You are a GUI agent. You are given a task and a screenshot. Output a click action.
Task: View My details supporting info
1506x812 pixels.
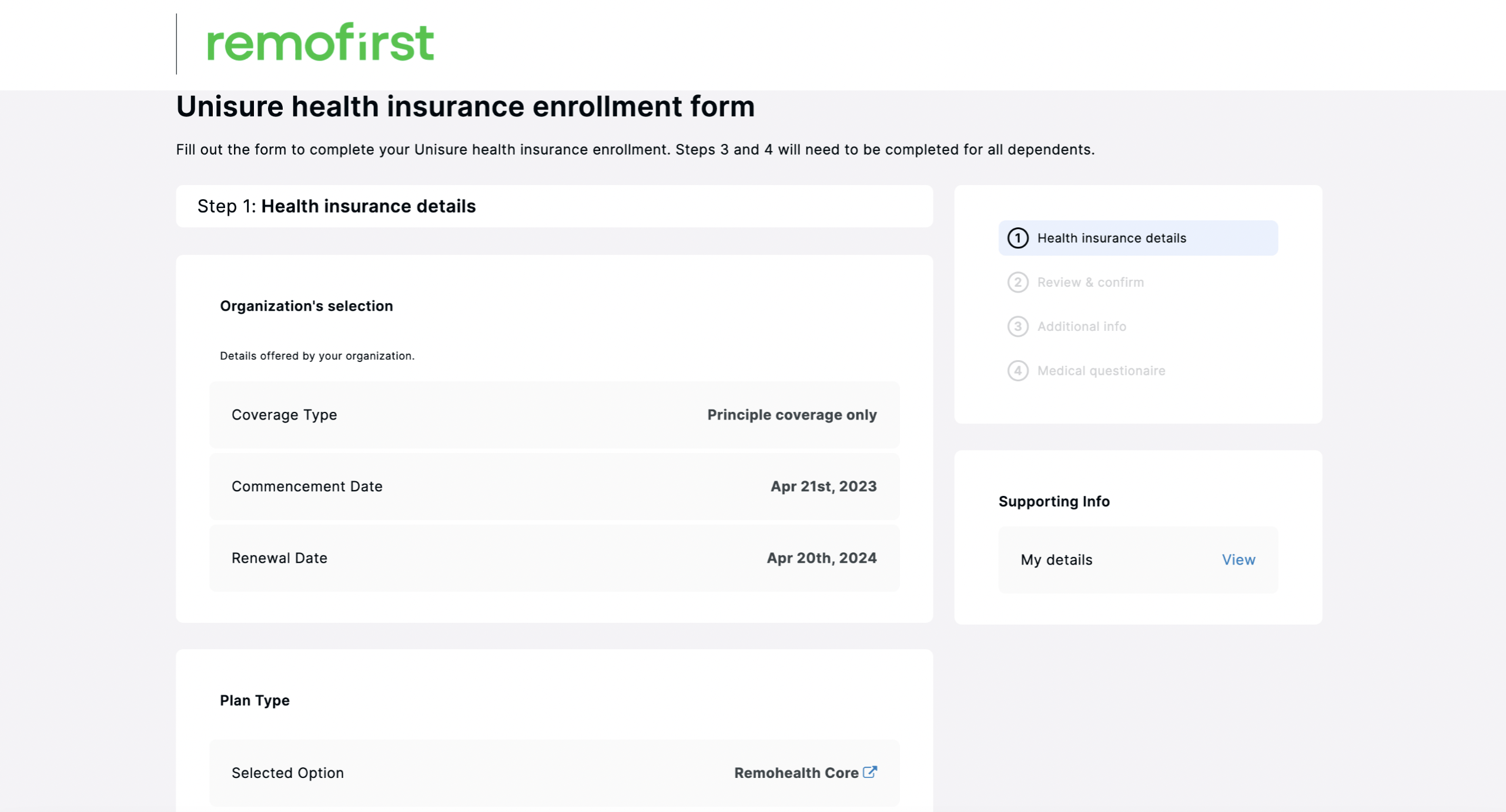pyautogui.click(x=1238, y=559)
